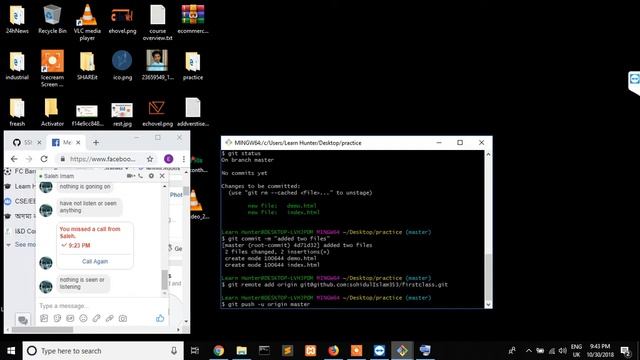Open File Explorer from taskbar
640x360 pixels.
click(x=242, y=351)
